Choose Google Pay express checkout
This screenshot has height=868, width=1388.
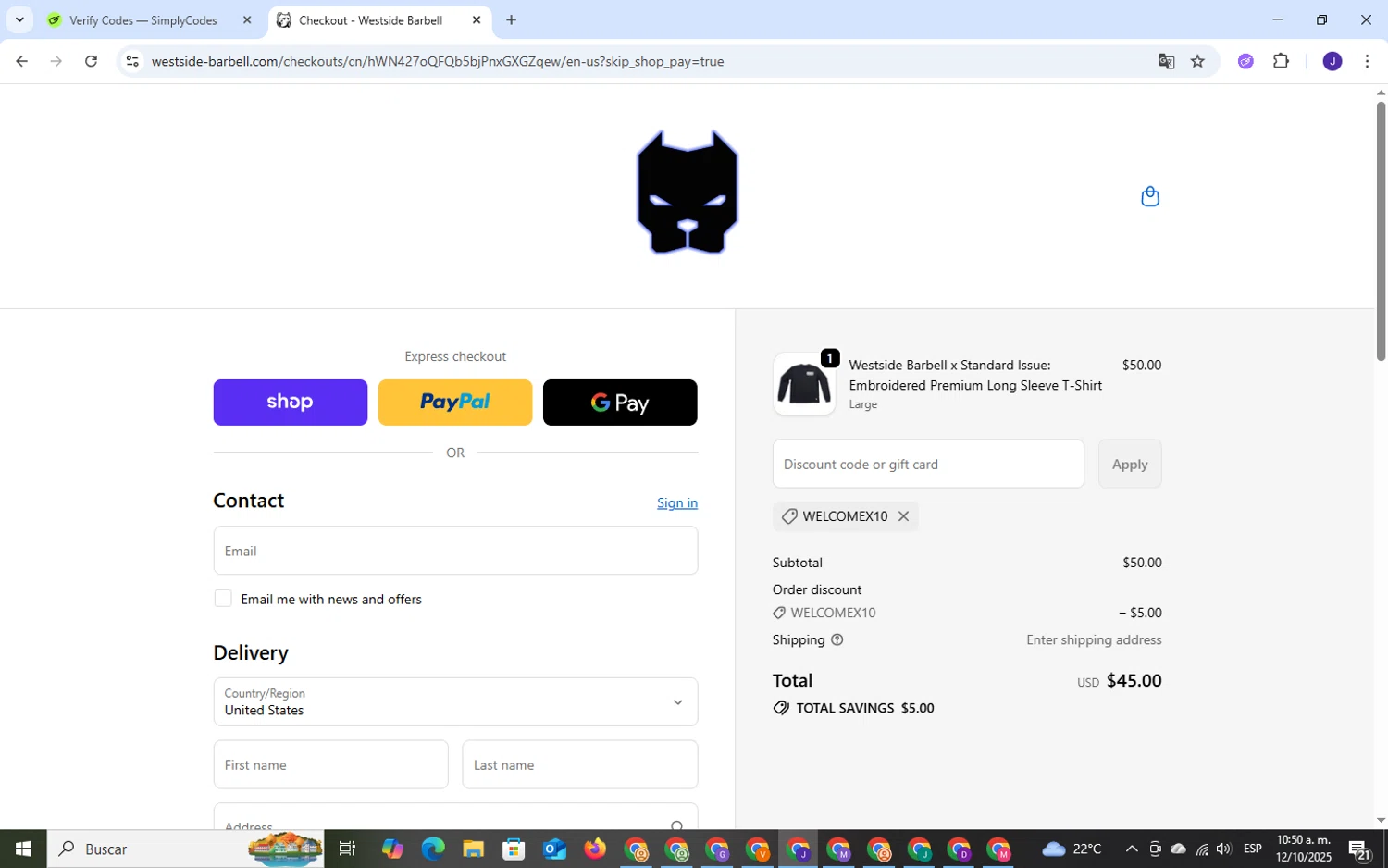click(x=620, y=403)
